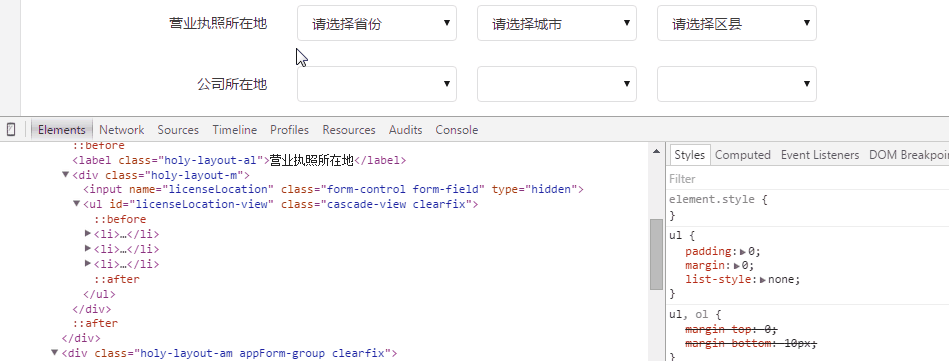Expand the first li node
The image size is (949, 361).
pyautogui.click(x=88, y=233)
